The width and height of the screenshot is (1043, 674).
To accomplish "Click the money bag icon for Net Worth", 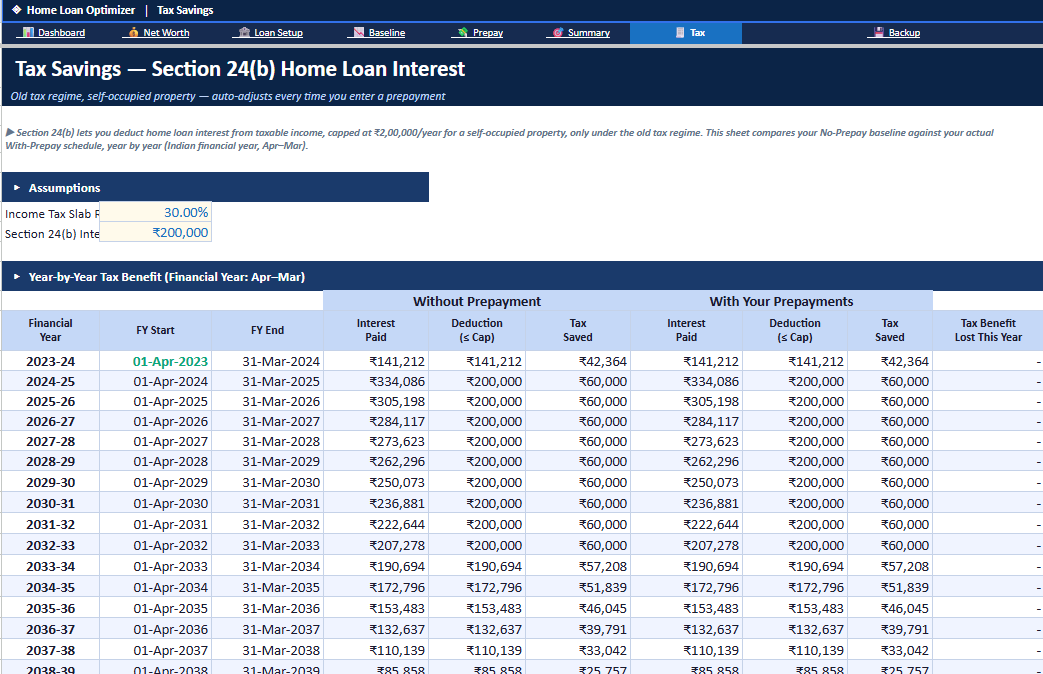I will tap(133, 33).
